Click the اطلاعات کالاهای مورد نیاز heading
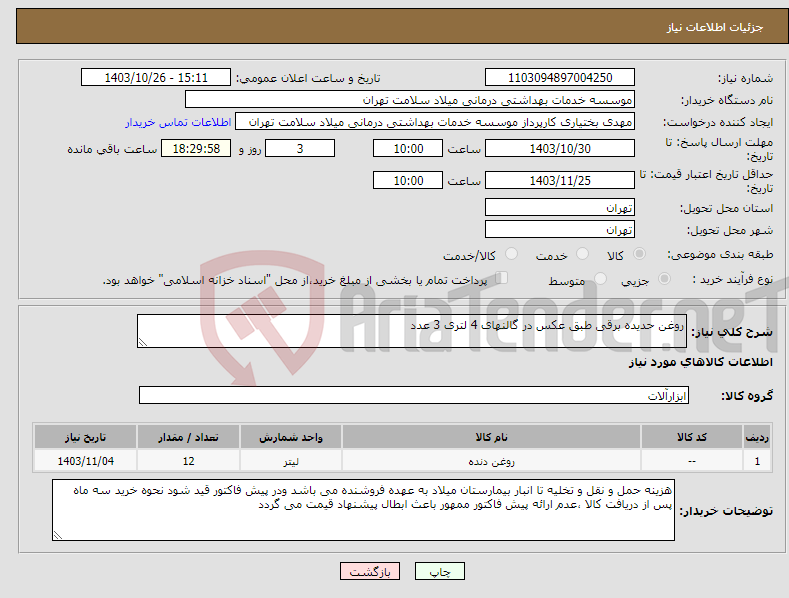This screenshot has height=598, width=789. click(700, 362)
